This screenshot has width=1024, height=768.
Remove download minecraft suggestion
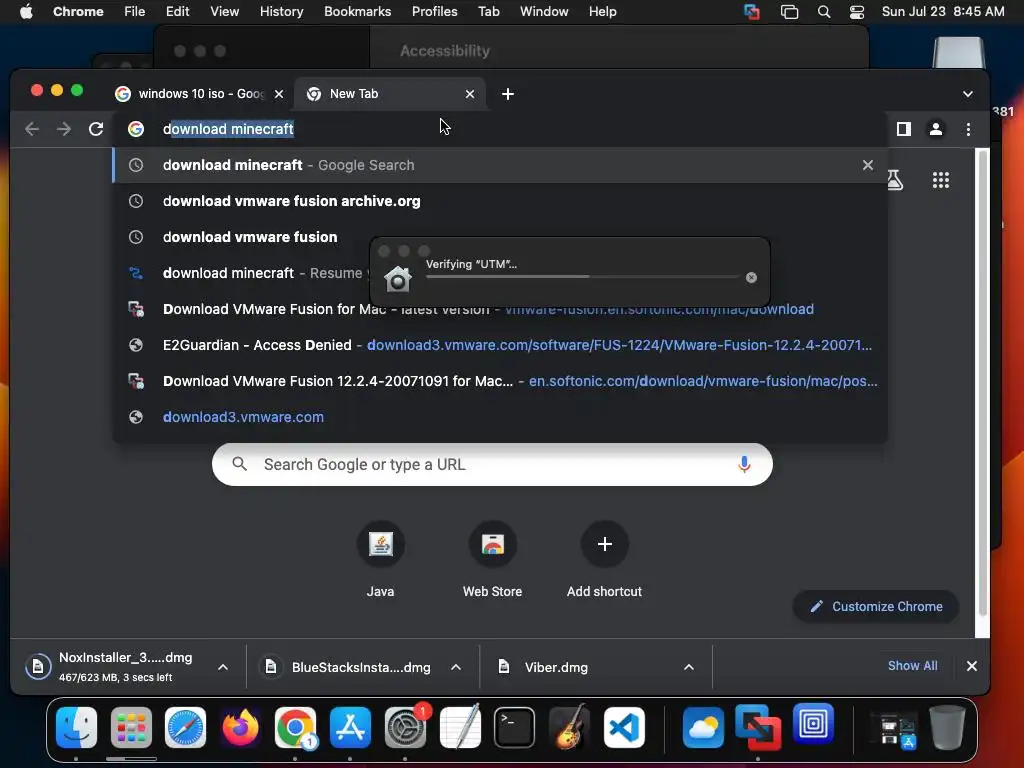tap(867, 165)
